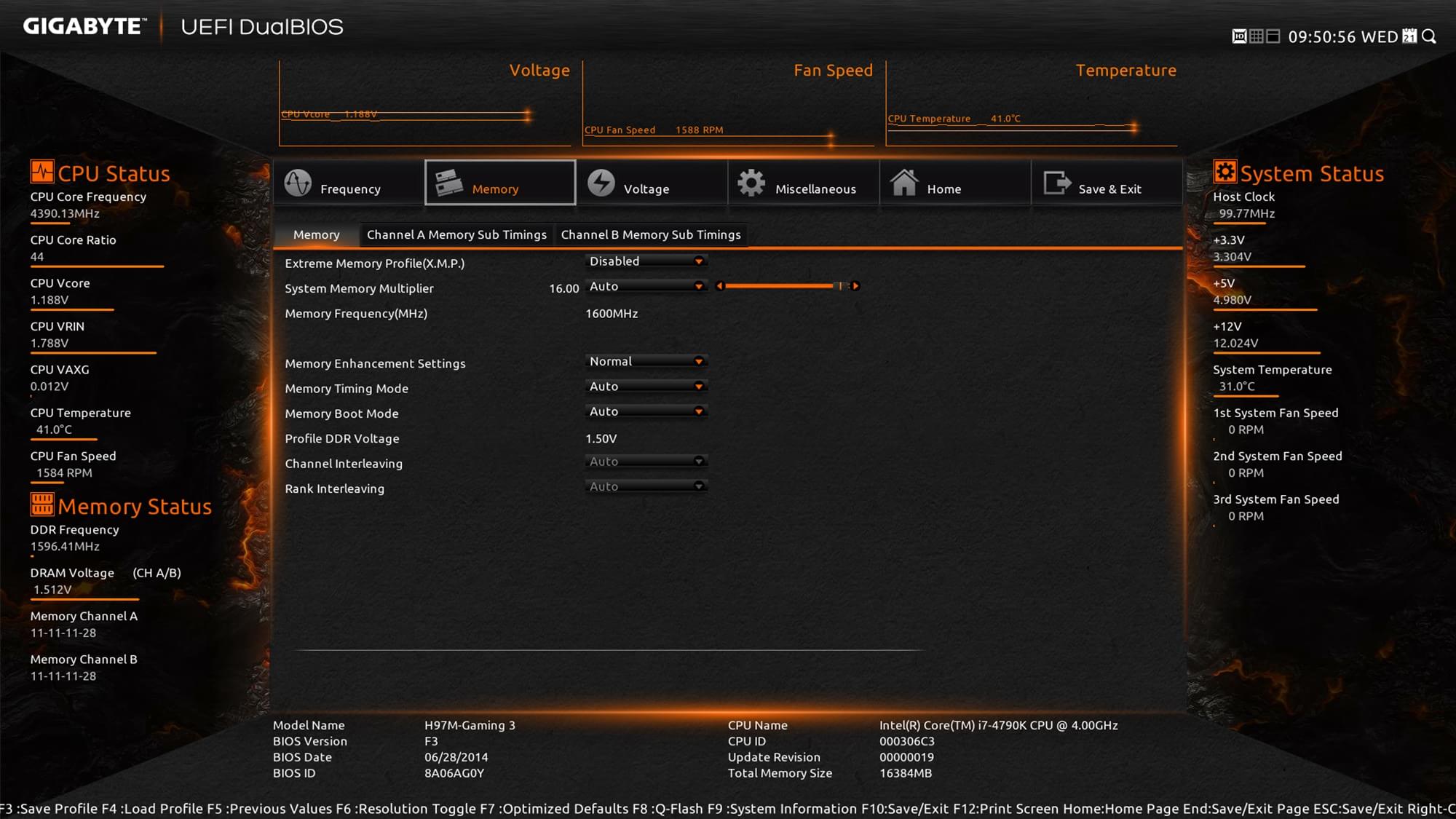Open Rank Interleaving dropdown
This screenshot has height=819, width=1456.
[646, 487]
